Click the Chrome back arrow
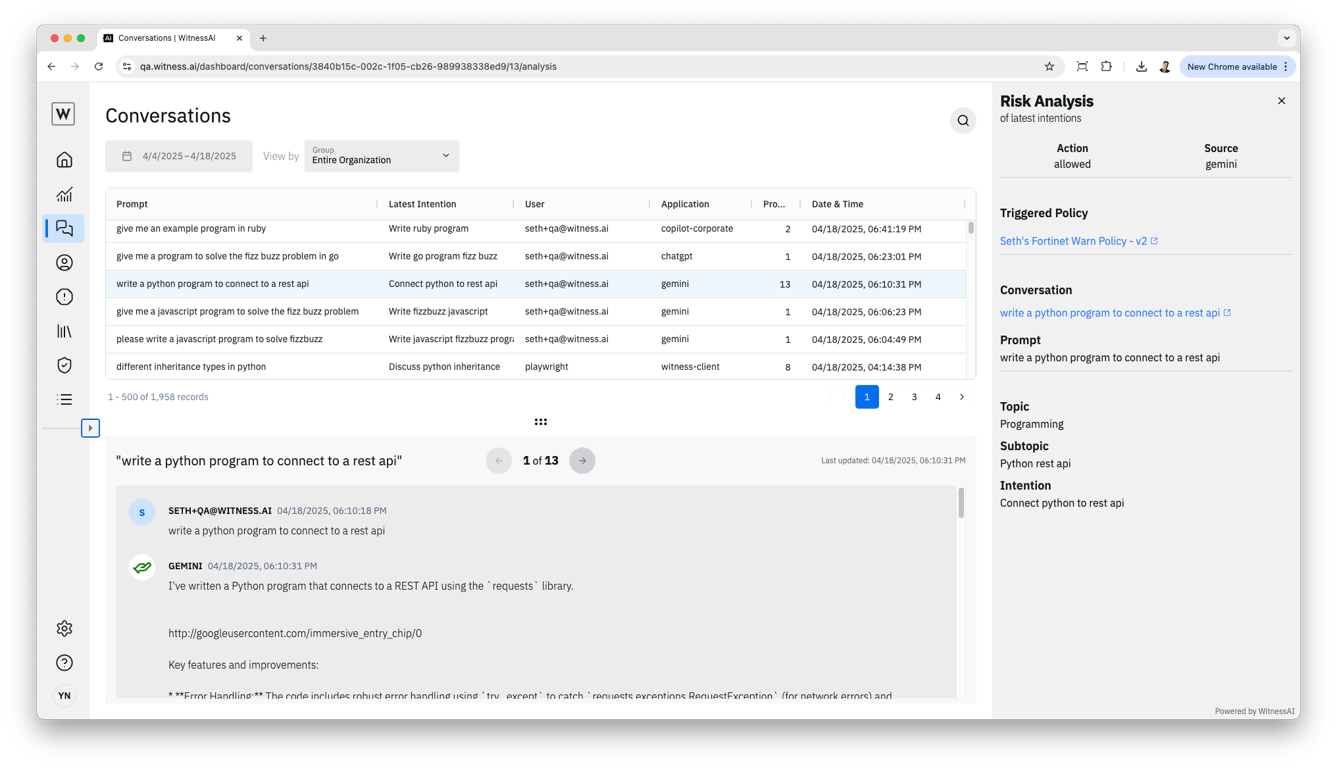 (x=51, y=67)
